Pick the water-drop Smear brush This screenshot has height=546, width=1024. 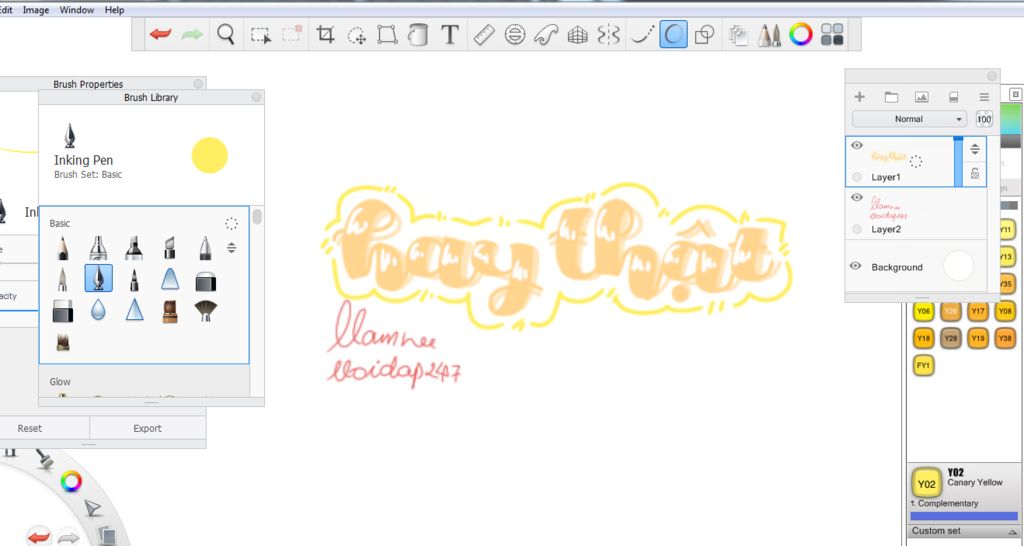point(98,310)
